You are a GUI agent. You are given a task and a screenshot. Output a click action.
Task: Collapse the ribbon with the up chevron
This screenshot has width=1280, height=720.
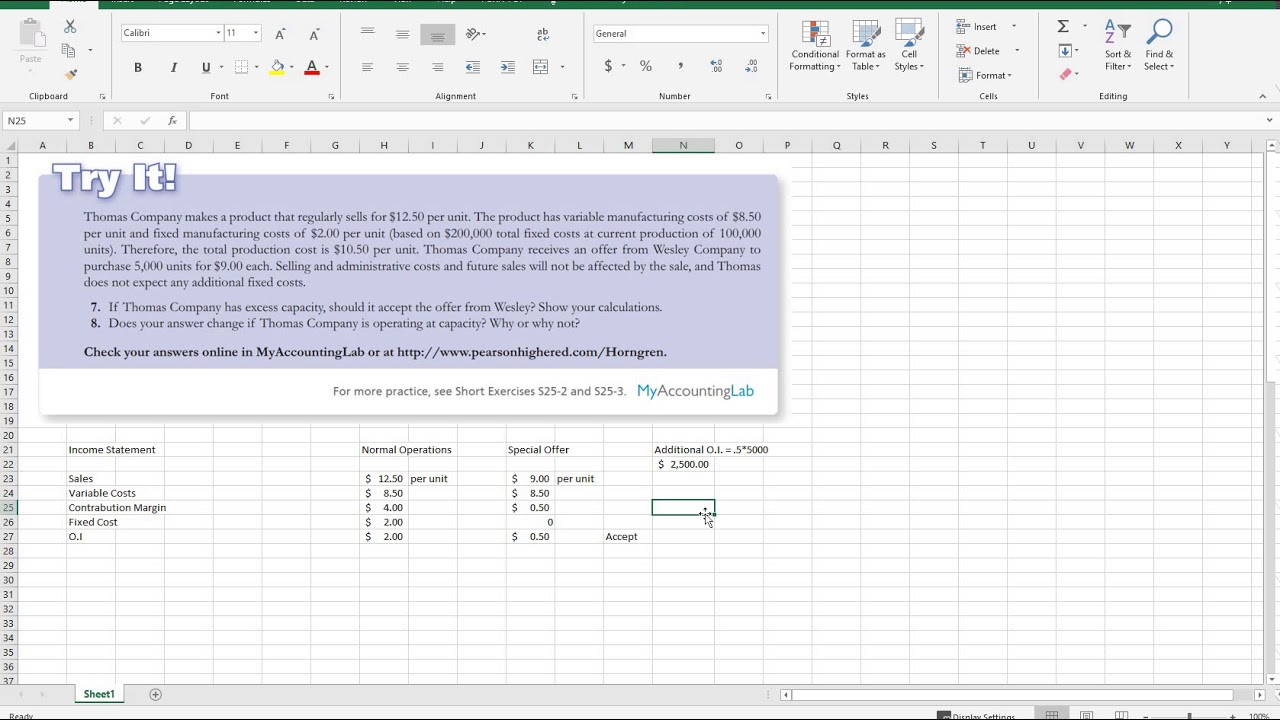coord(1264,96)
